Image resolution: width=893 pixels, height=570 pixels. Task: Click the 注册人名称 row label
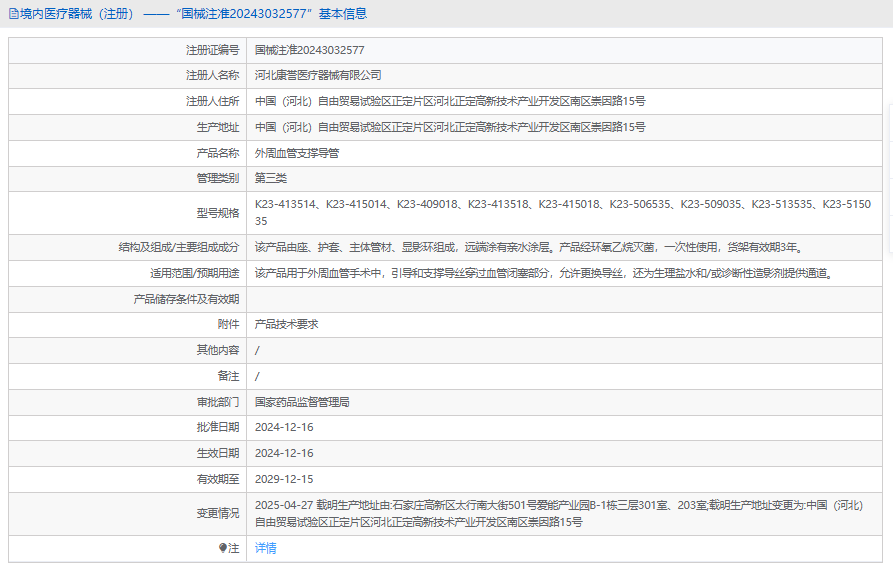coord(212,75)
